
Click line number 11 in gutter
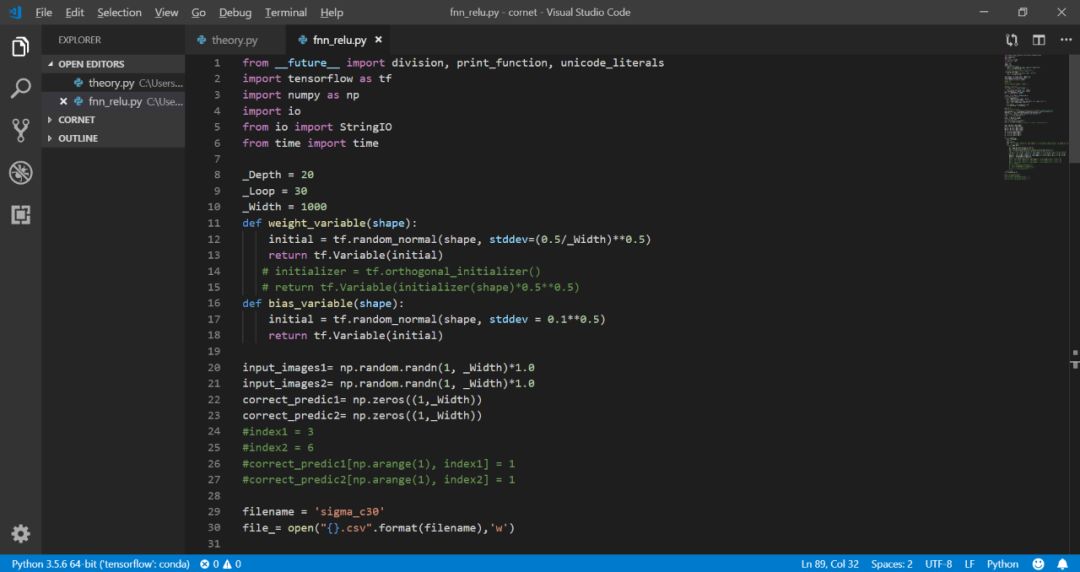pos(214,223)
